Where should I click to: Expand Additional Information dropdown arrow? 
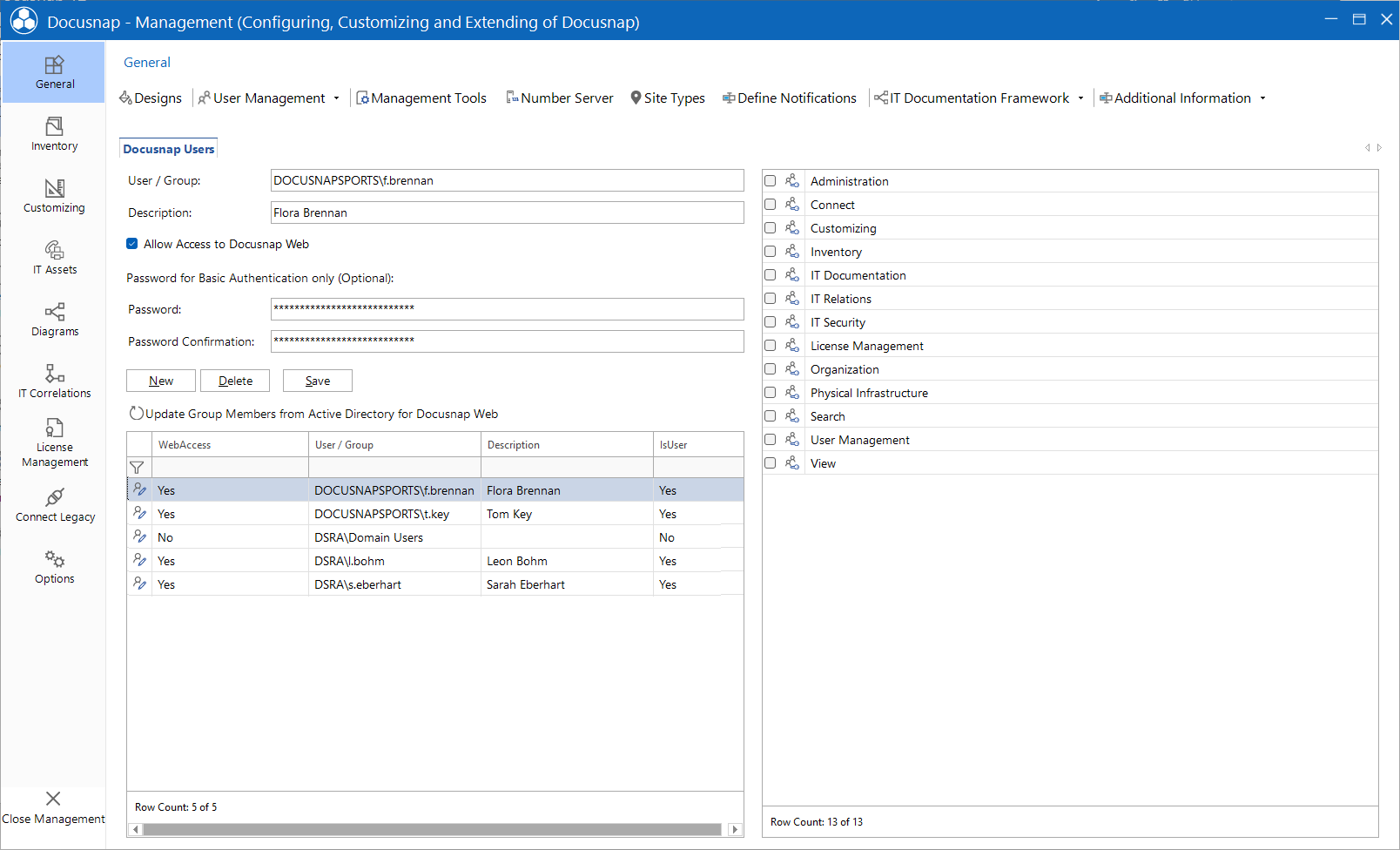1262,98
